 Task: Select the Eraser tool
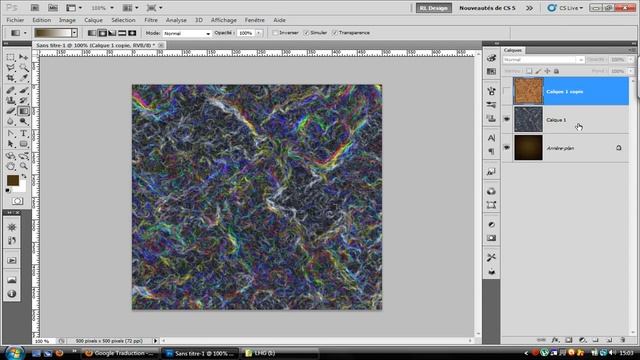11,111
